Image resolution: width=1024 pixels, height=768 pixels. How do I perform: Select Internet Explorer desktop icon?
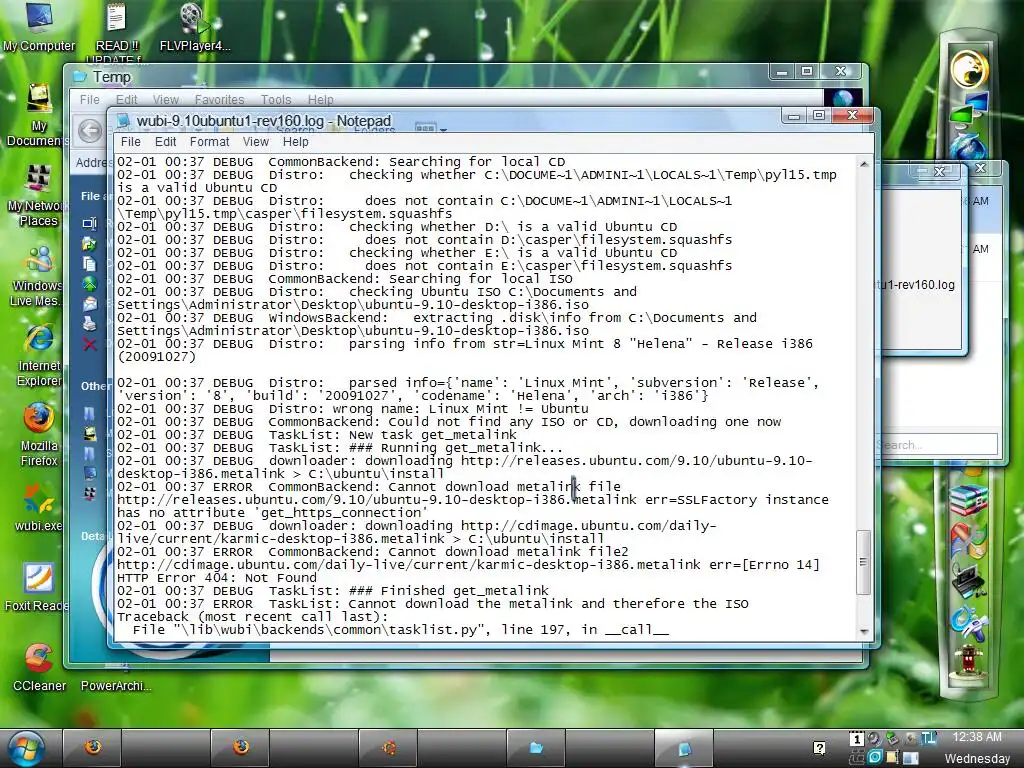[x=39, y=356]
